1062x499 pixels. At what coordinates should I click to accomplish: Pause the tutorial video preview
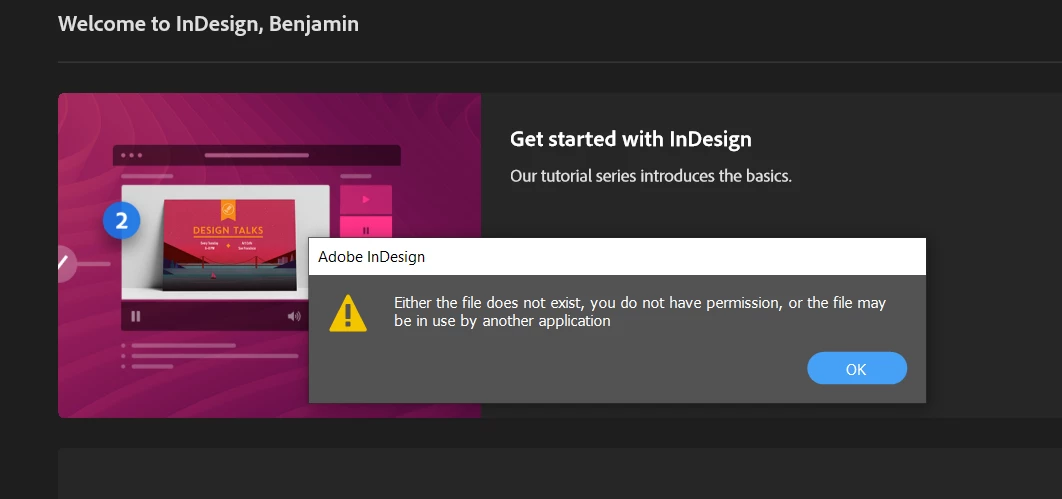[x=135, y=316]
